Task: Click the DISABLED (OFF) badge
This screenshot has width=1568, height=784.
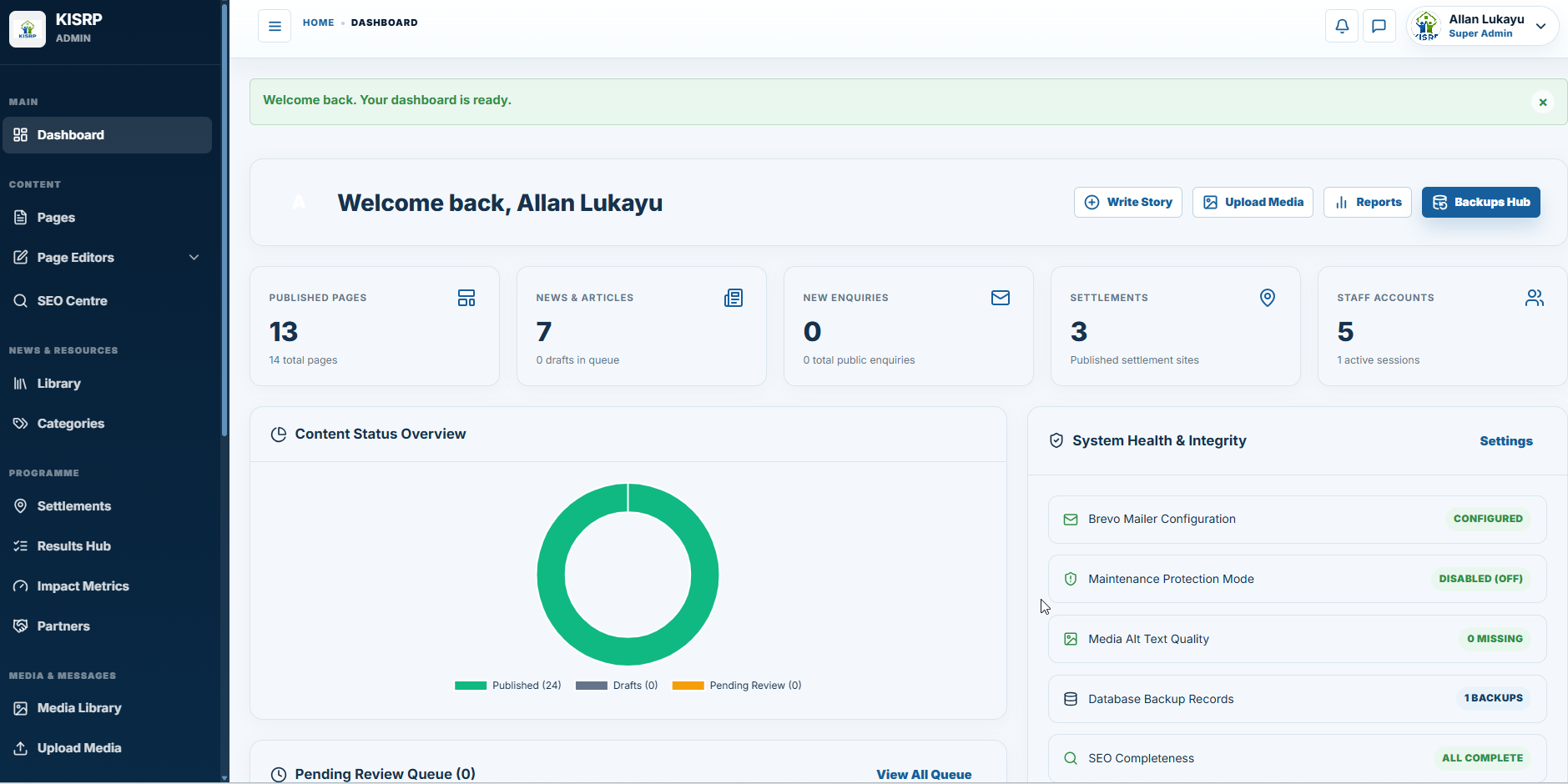Action: [1480, 579]
